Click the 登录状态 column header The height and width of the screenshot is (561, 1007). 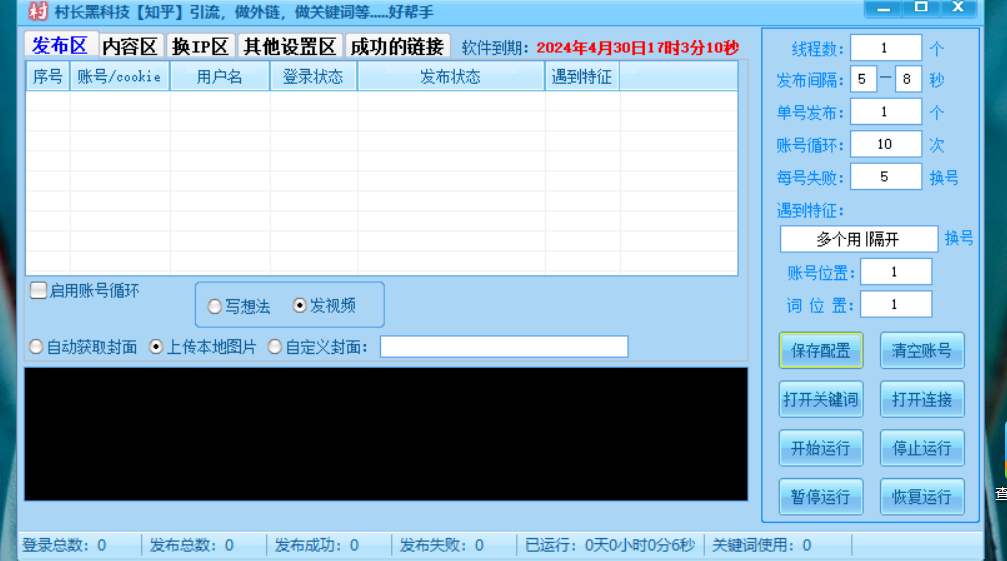(313, 76)
